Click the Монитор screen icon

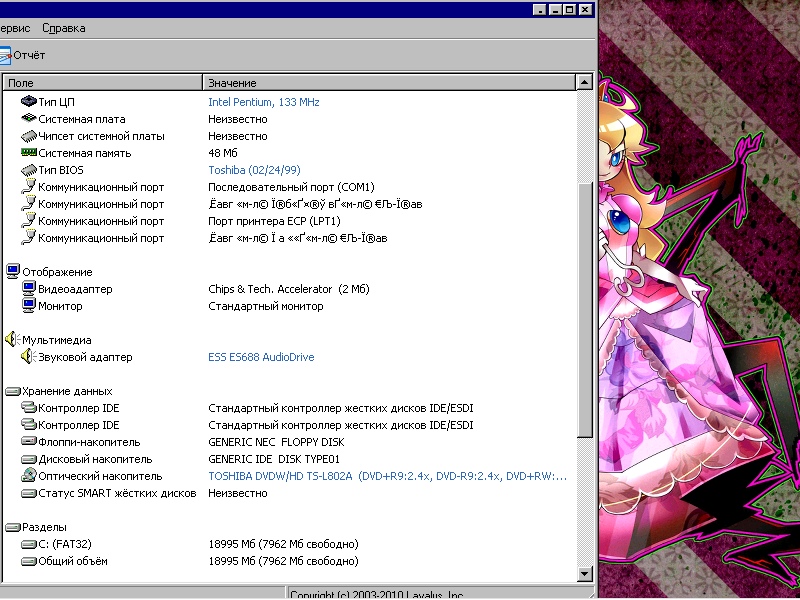[x=29, y=306]
